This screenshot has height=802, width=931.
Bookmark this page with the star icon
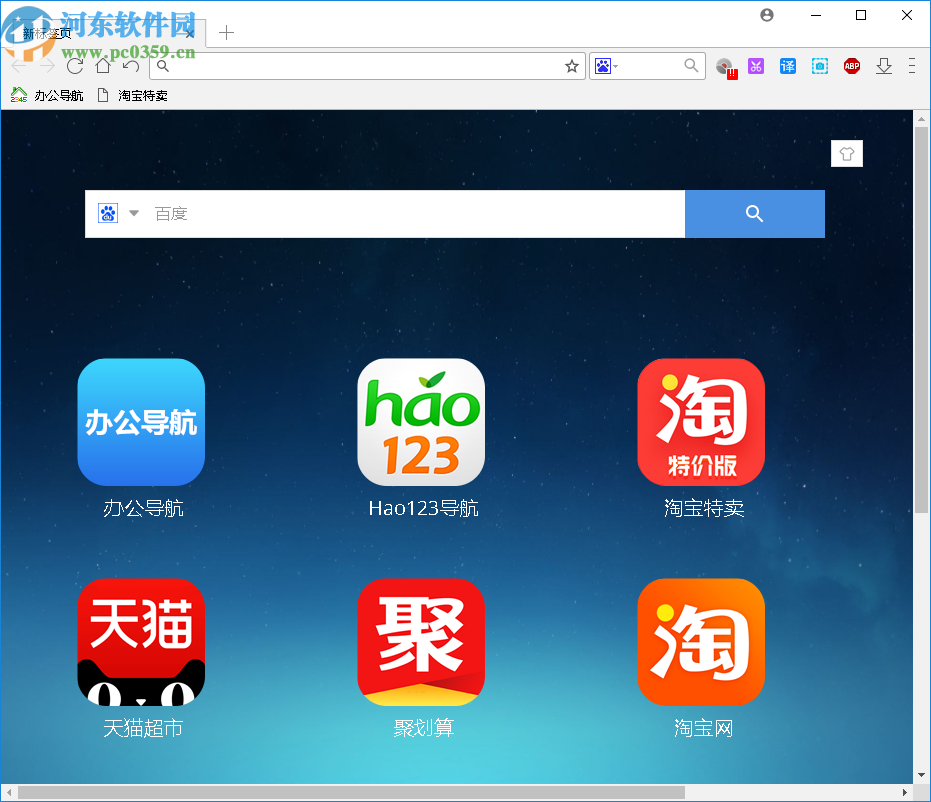(x=571, y=66)
